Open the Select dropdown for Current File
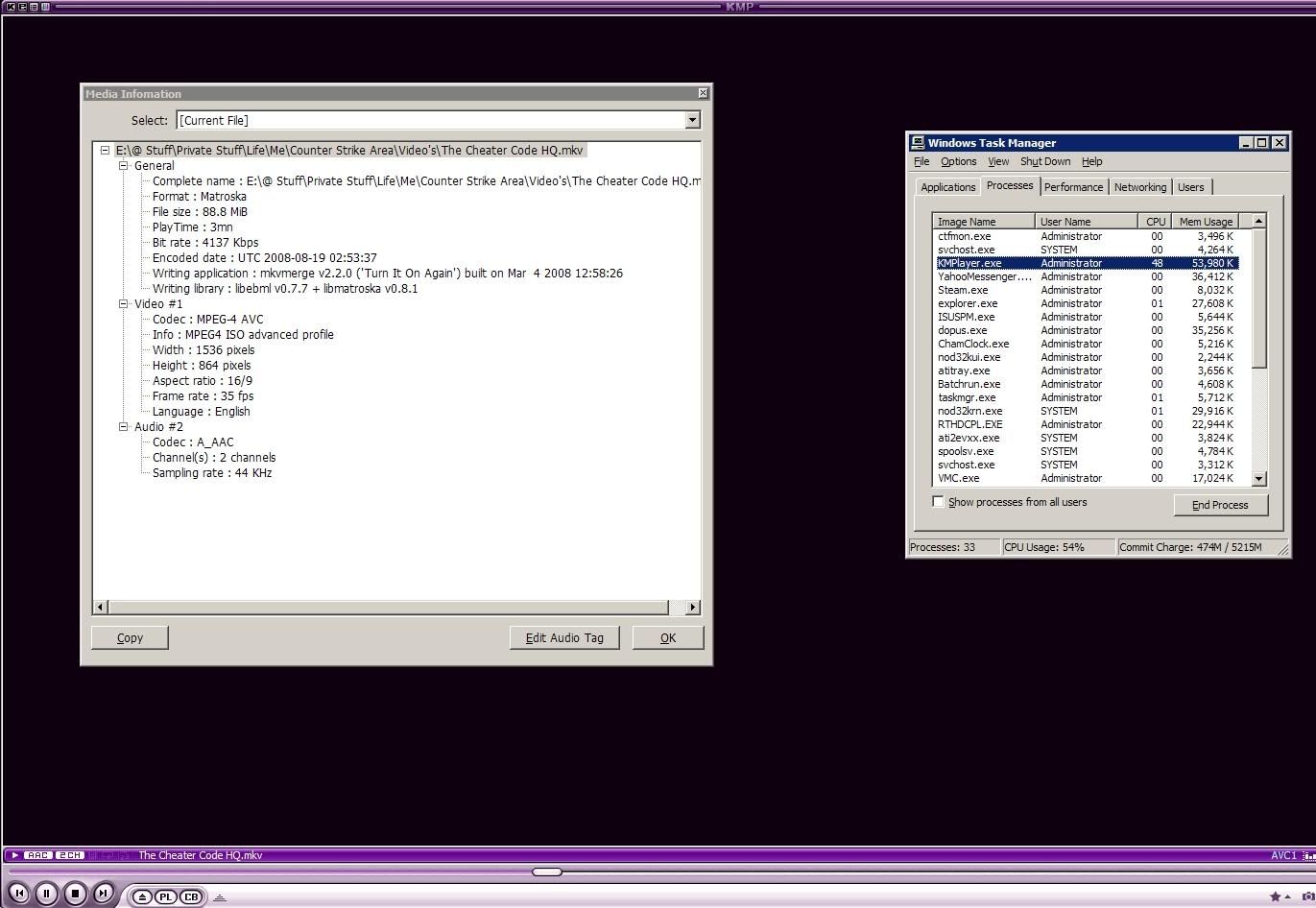The image size is (1316, 908). (x=692, y=120)
